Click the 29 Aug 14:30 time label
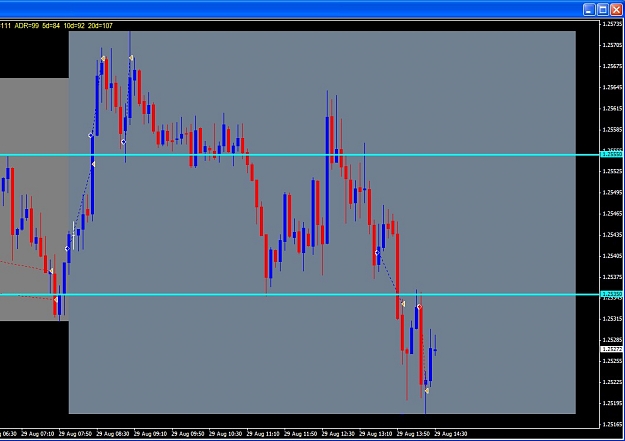The height and width of the screenshot is (441, 625). [450, 434]
